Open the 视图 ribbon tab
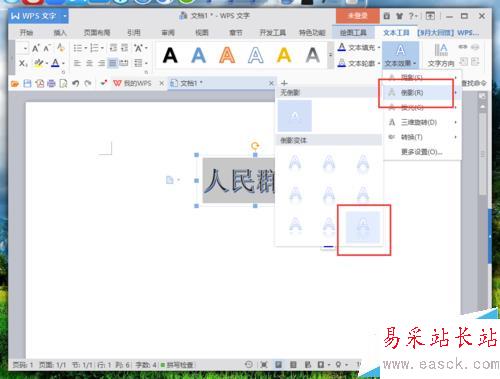The image size is (500, 379). point(202,32)
